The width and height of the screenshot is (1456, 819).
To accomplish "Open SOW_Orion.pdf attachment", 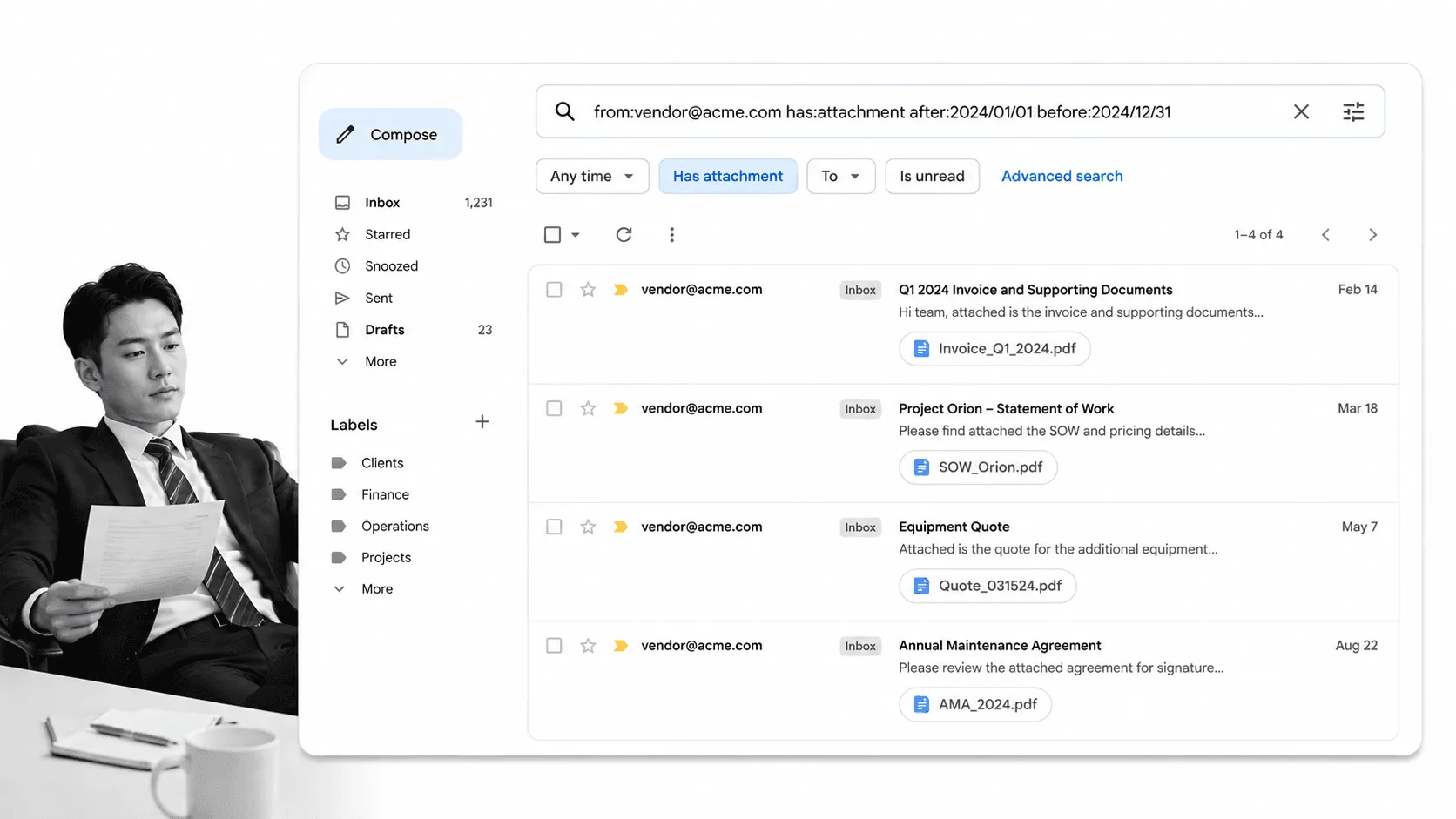I will pos(978,467).
